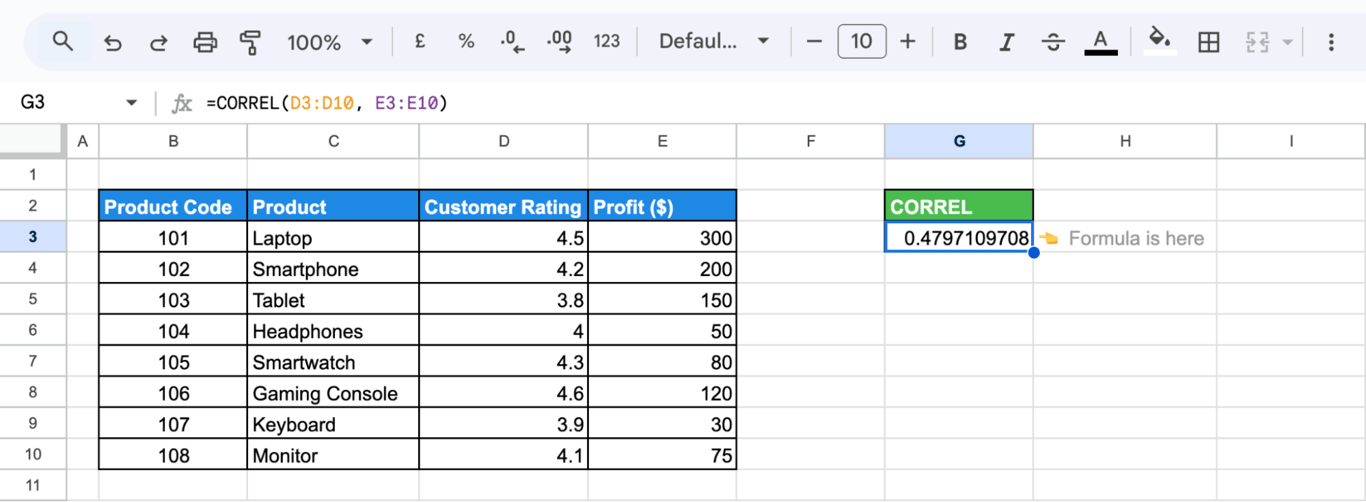Click the search menus magnifier icon
The height and width of the screenshot is (502, 1366).
pyautogui.click(x=63, y=42)
